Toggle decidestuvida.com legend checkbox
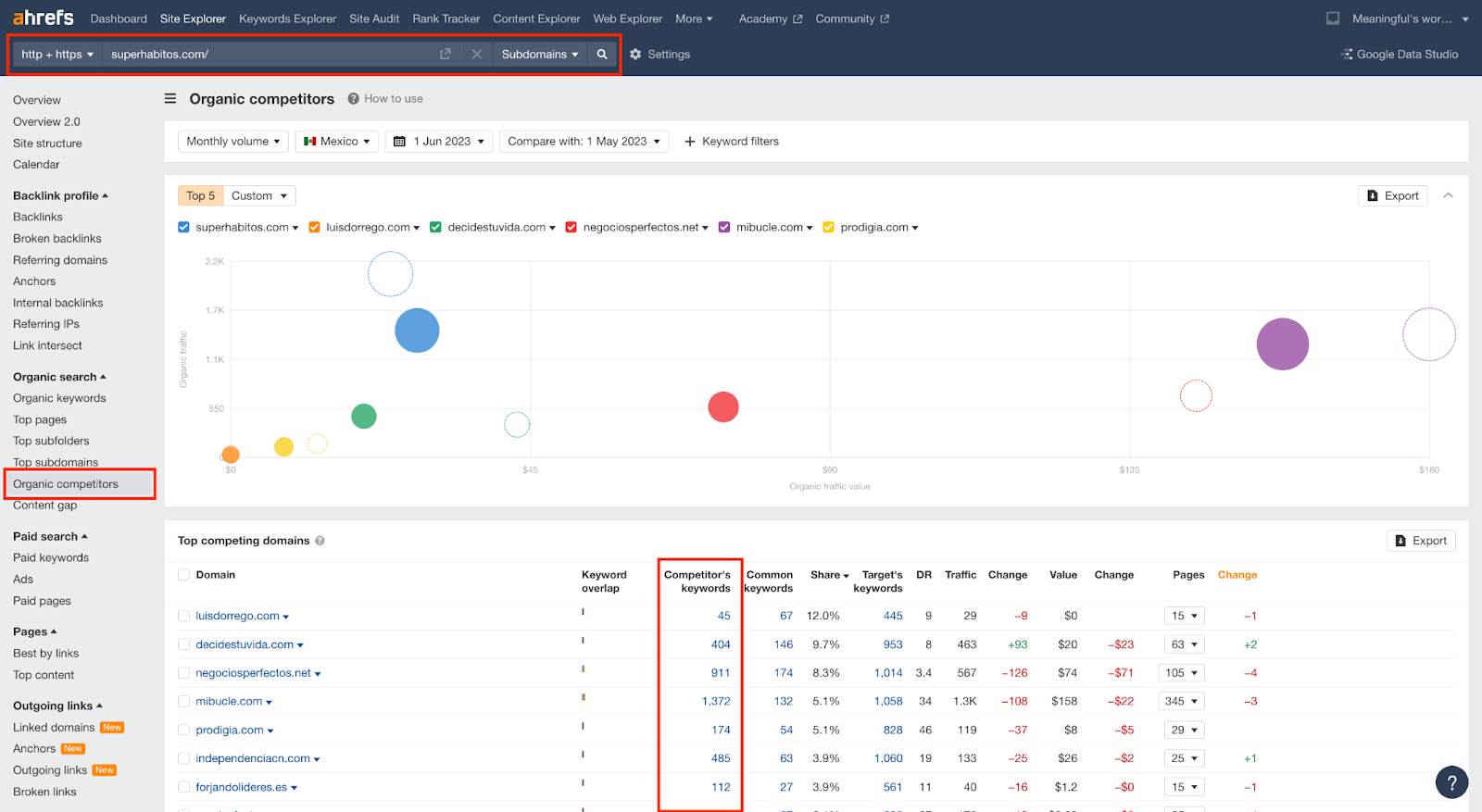The height and width of the screenshot is (812, 1482). pyautogui.click(x=435, y=228)
